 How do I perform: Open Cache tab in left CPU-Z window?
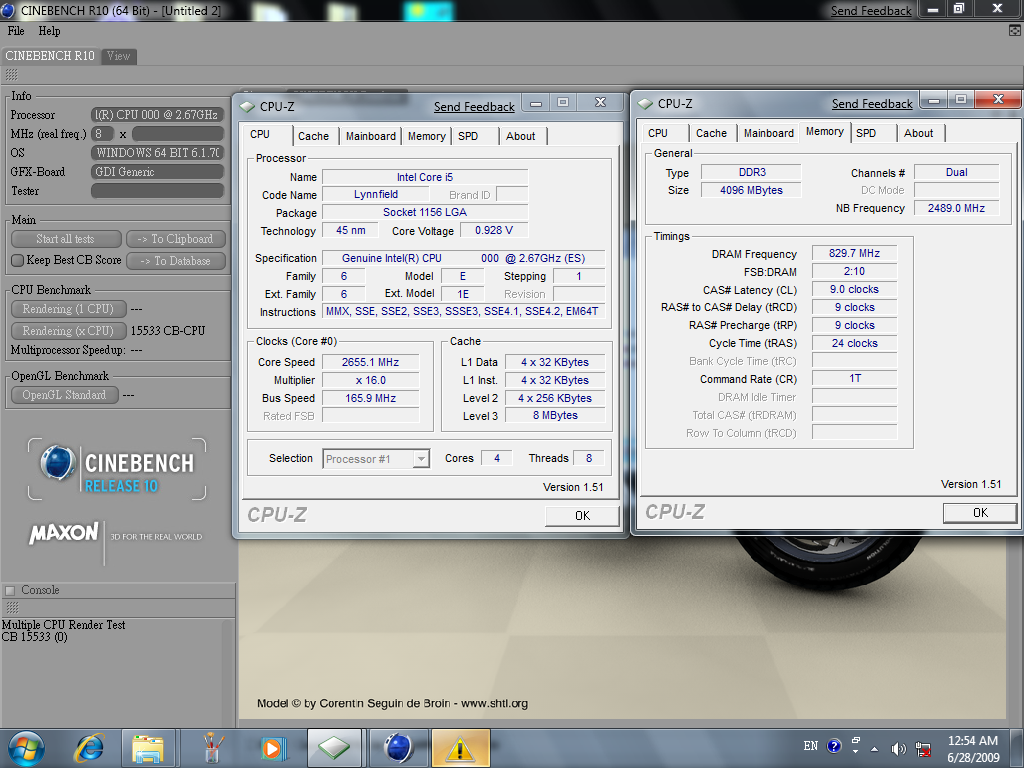pos(313,136)
